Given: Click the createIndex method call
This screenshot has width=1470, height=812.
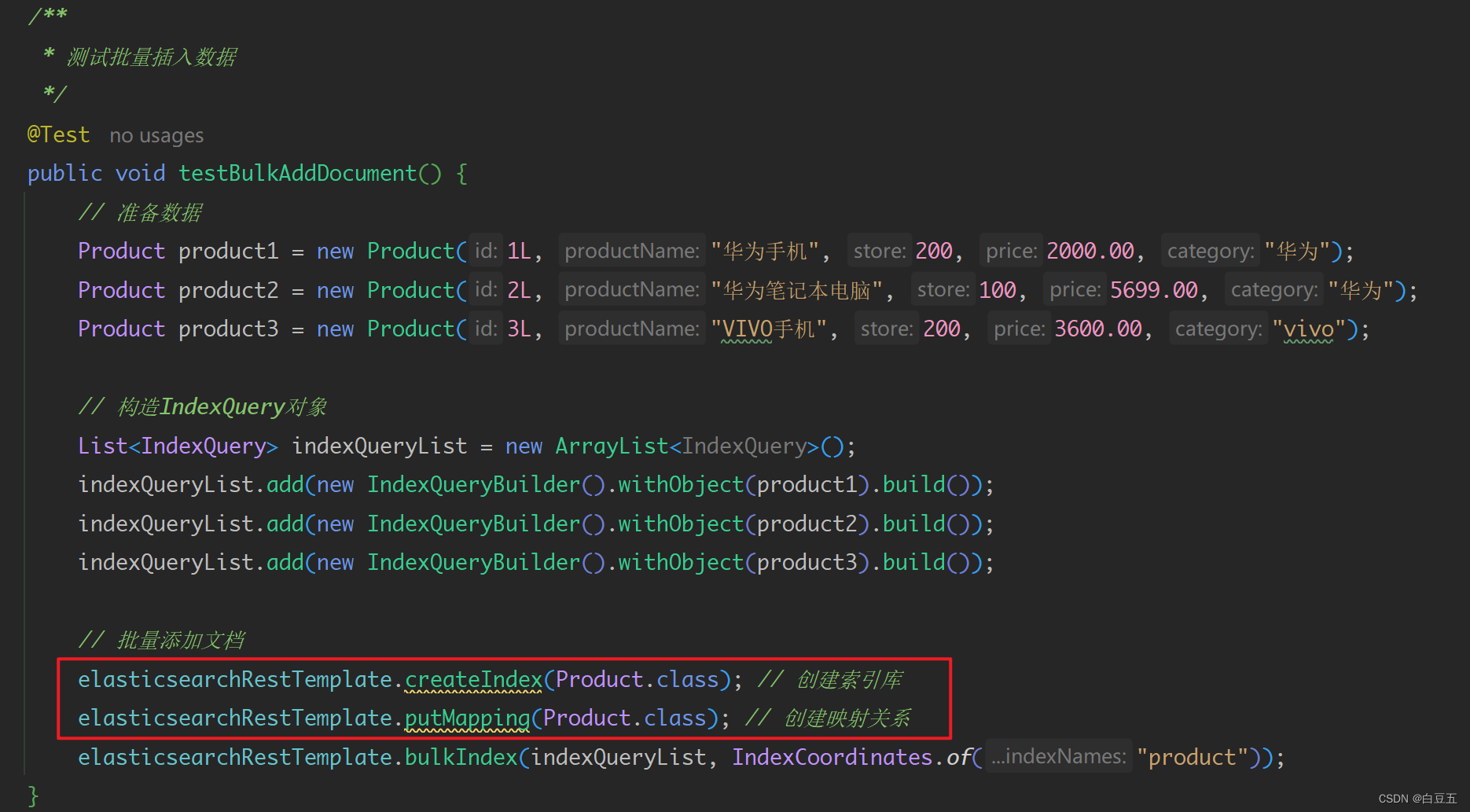Looking at the screenshot, I should [473, 679].
